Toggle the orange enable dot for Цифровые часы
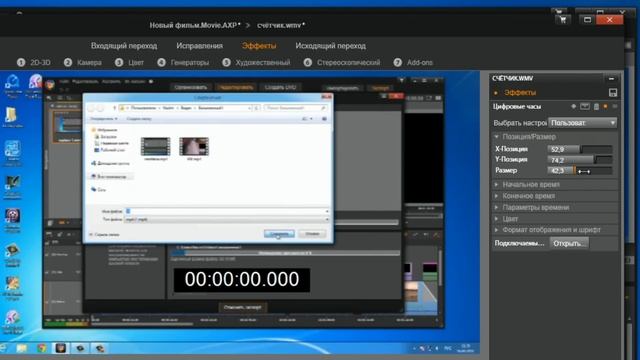Screen dimensions: 640x360 pos(605,107)
